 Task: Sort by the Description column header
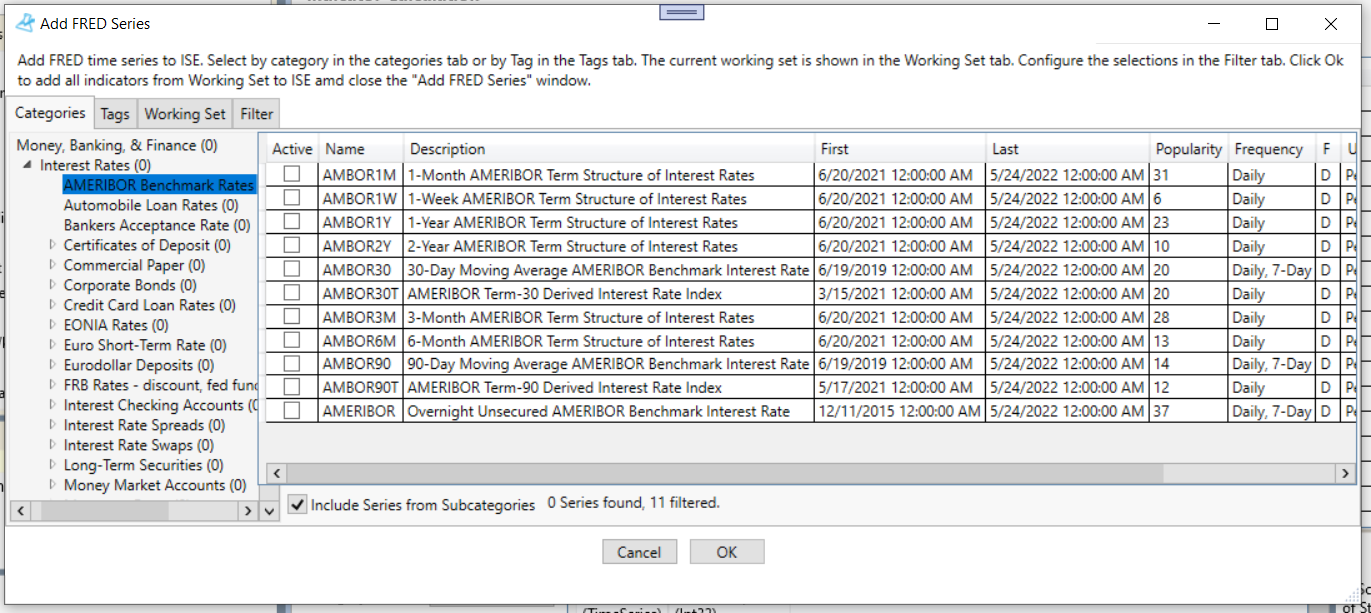tap(609, 149)
